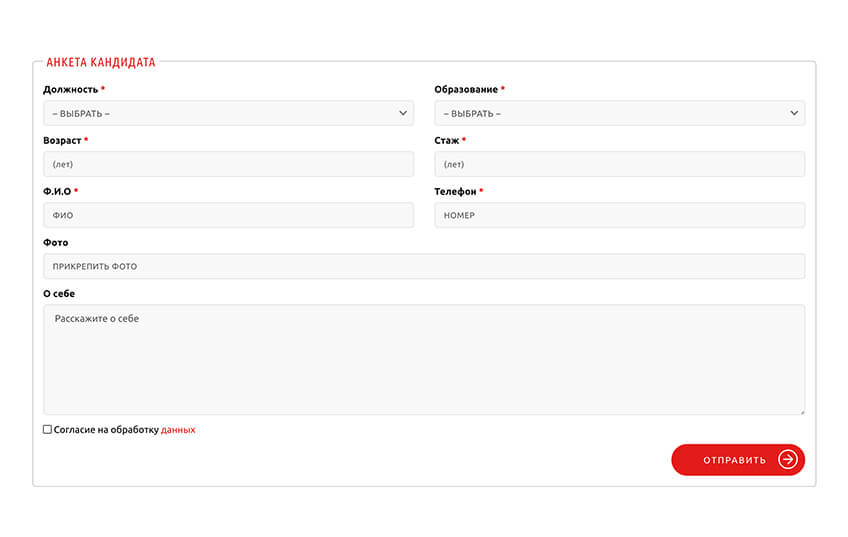Screen dimensions: 848x537
Task: Open the red 'данных' link
Action: pos(178,430)
